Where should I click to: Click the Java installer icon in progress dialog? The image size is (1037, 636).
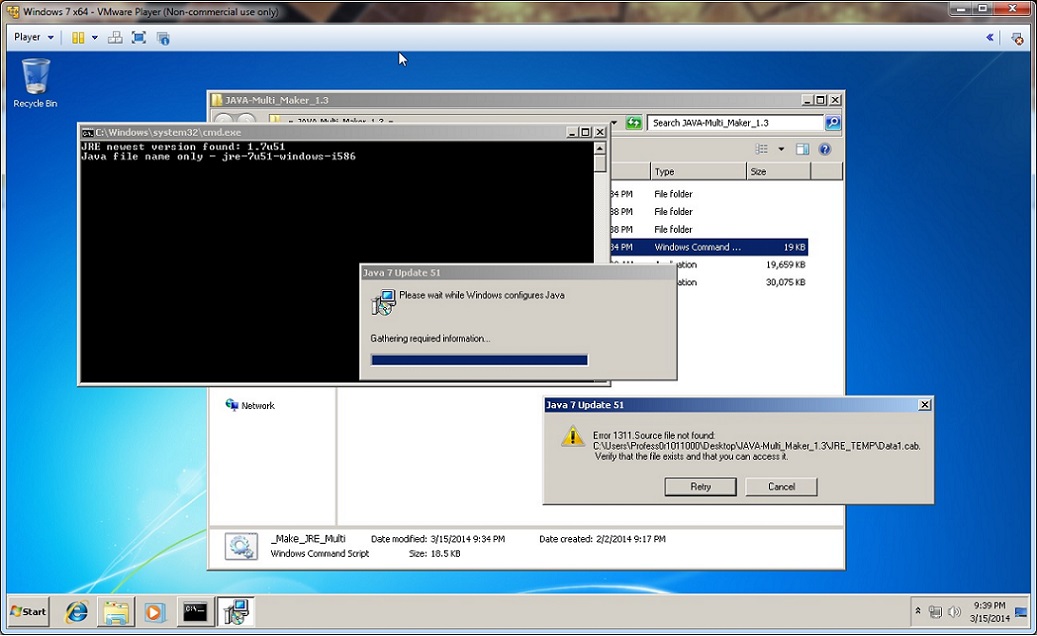pyautogui.click(x=384, y=302)
